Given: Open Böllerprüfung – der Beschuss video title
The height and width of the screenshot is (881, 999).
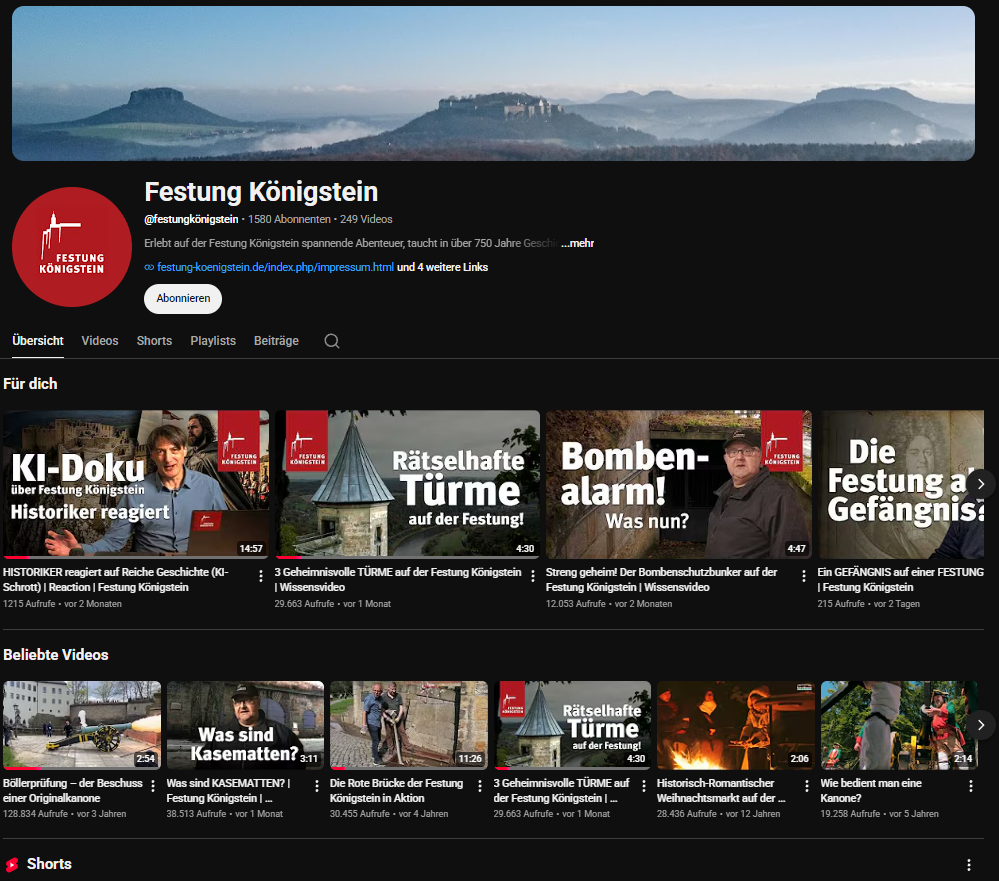Looking at the screenshot, I should tap(73, 791).
